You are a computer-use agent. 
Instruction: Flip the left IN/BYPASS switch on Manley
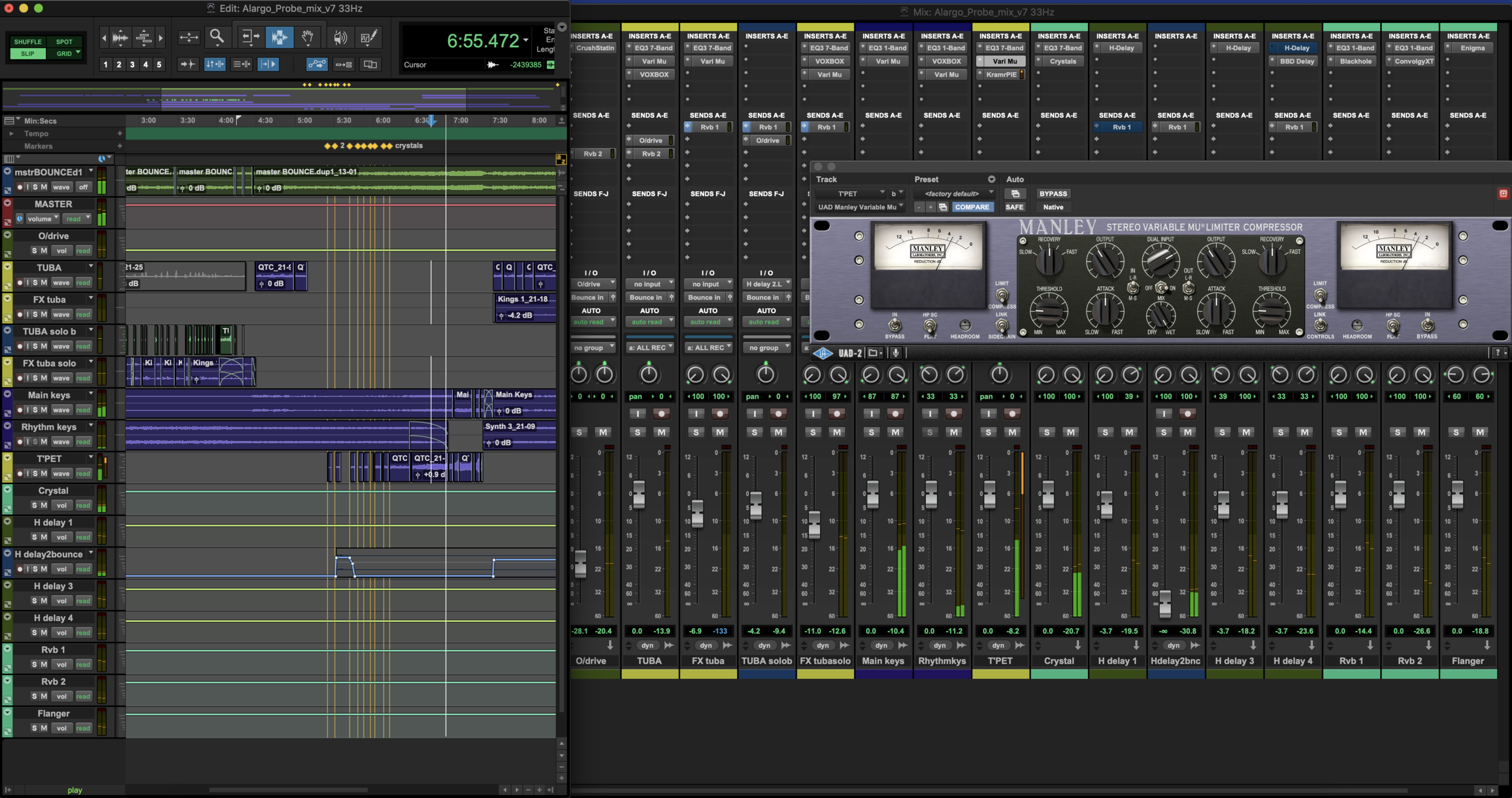(x=894, y=325)
